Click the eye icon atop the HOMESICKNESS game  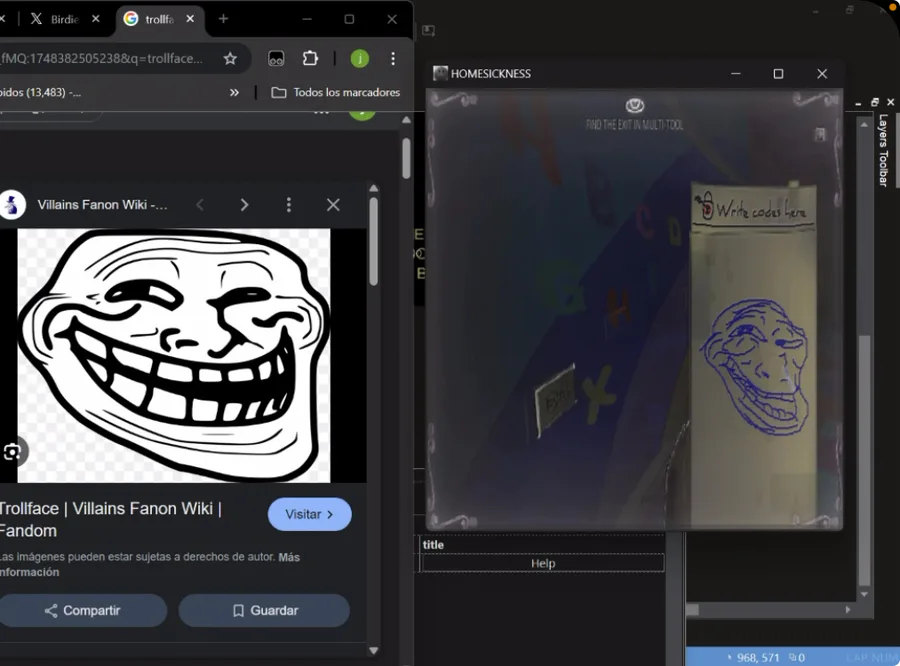click(634, 106)
